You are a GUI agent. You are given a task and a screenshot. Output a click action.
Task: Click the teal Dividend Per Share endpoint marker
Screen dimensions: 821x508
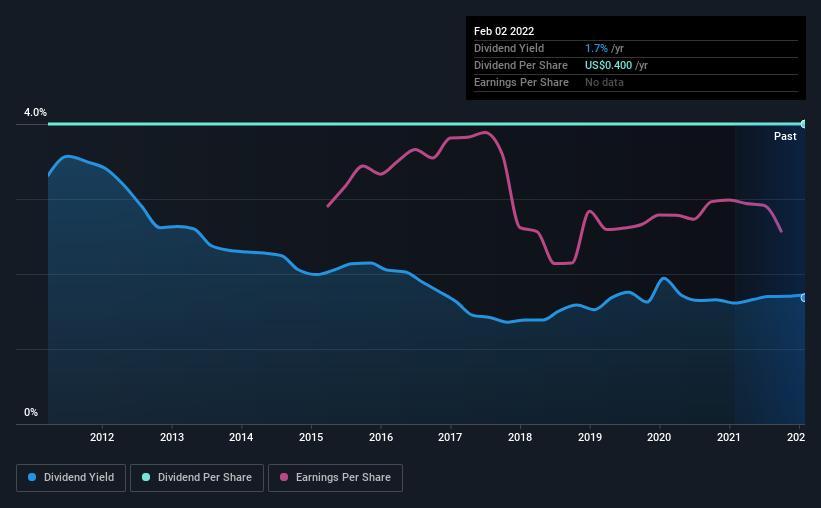(803, 124)
